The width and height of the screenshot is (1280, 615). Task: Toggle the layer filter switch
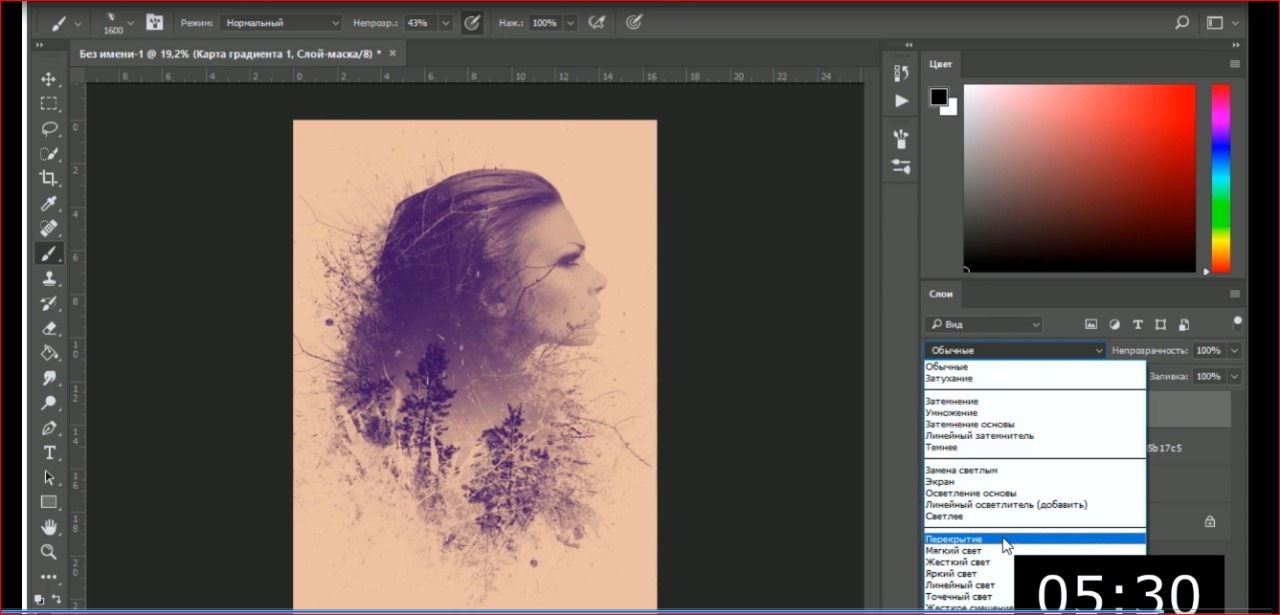coord(1237,323)
